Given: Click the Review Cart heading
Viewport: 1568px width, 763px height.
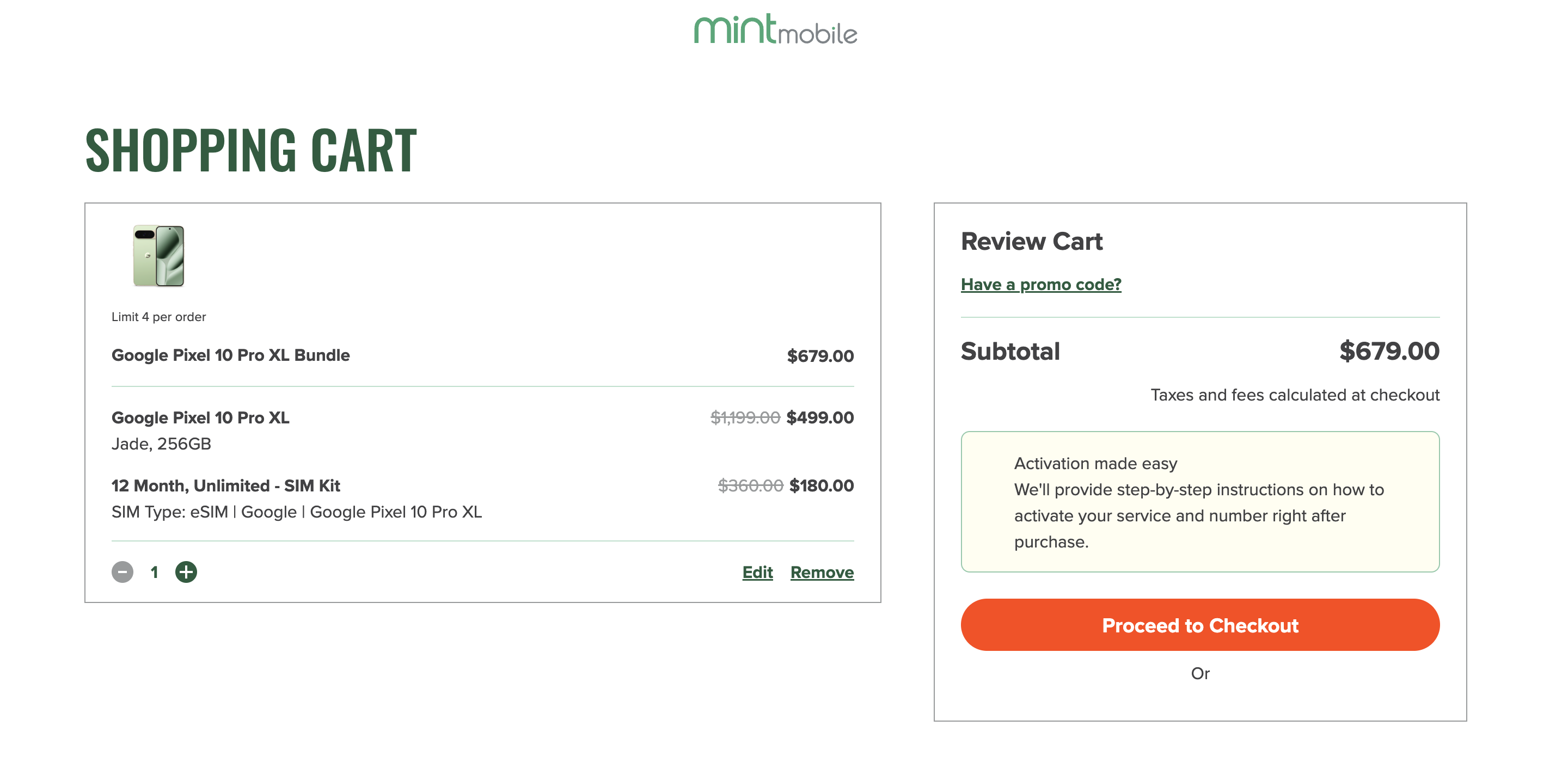Looking at the screenshot, I should click(x=1031, y=242).
